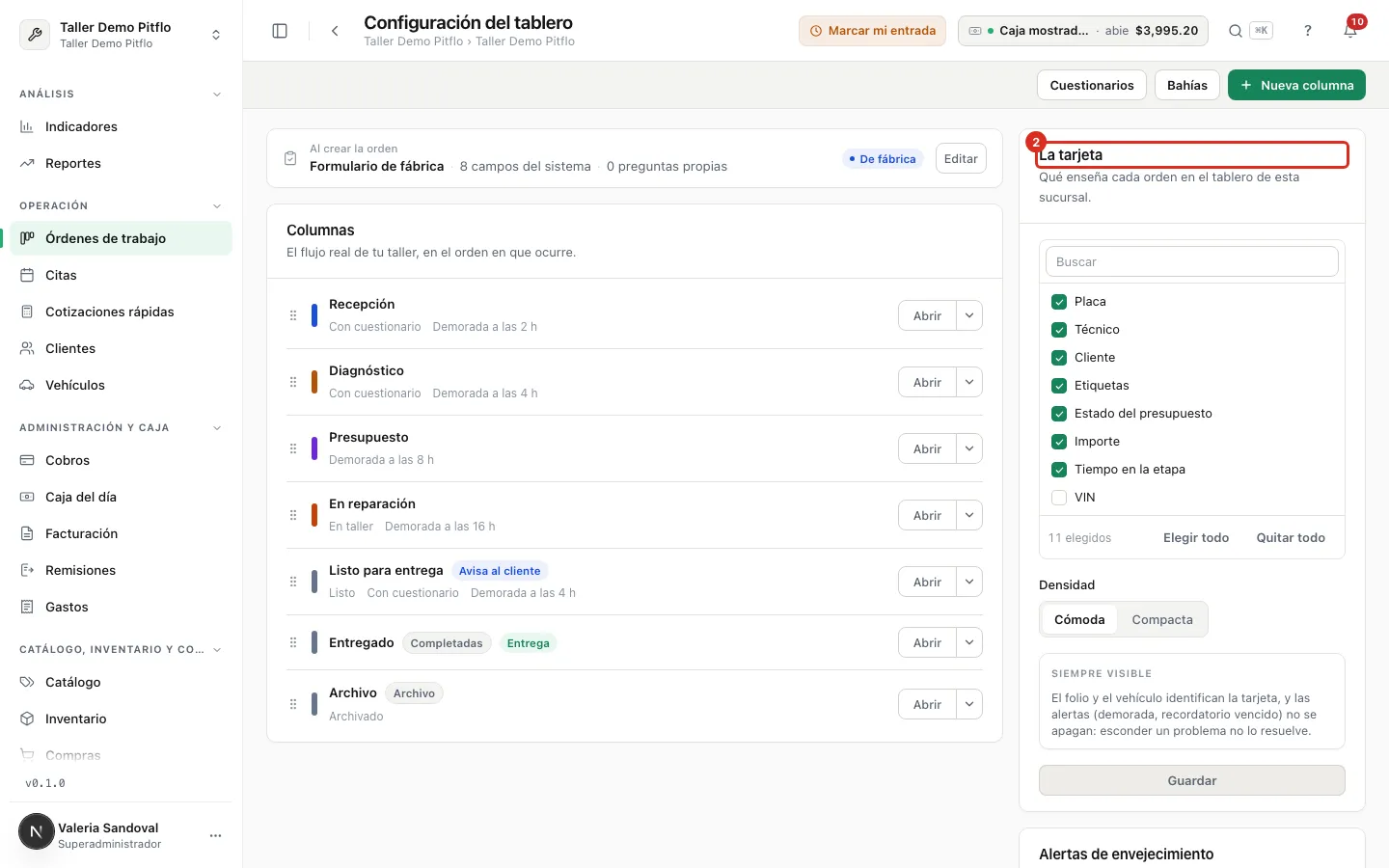This screenshot has width=1389, height=868.
Task: Toggle the sidebar panel icon
Action: click(x=280, y=31)
